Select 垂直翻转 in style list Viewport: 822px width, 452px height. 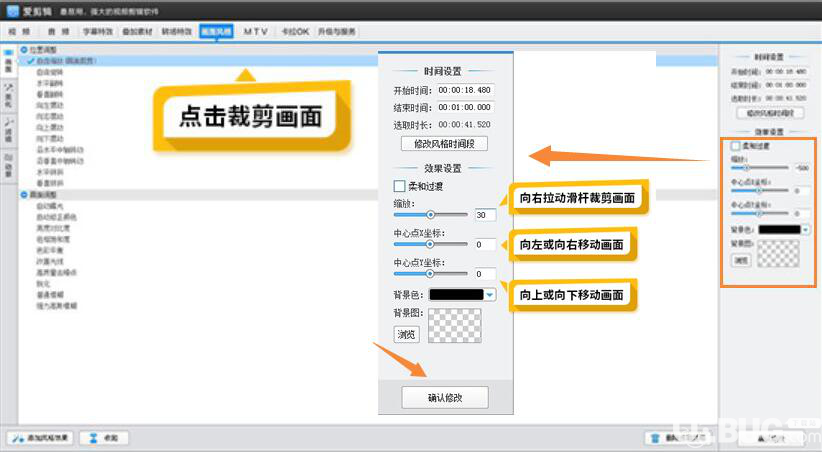50,94
